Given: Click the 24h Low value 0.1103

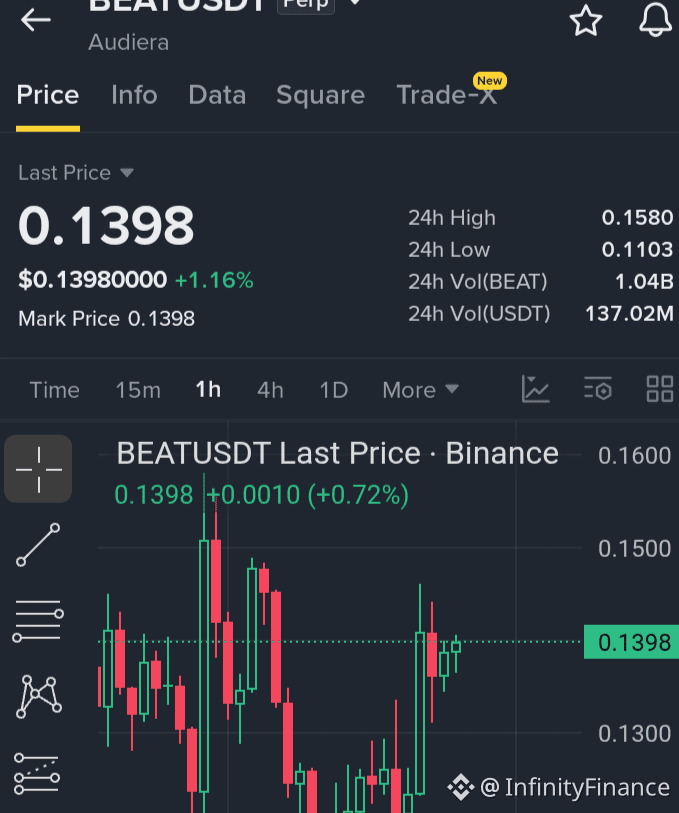Looking at the screenshot, I should coord(638,250).
